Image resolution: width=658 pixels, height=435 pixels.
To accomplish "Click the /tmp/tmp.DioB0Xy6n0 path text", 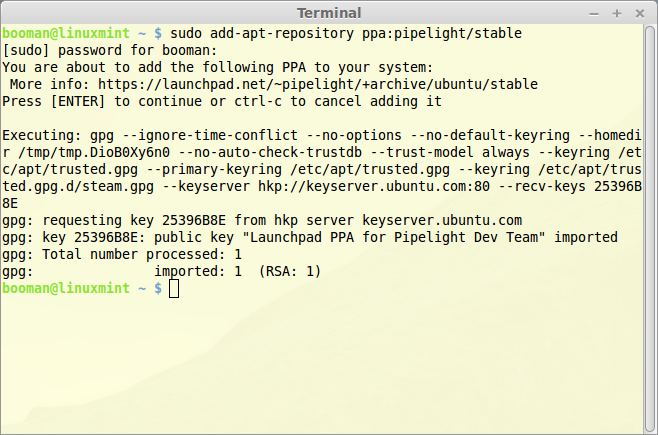I will 94,152.
